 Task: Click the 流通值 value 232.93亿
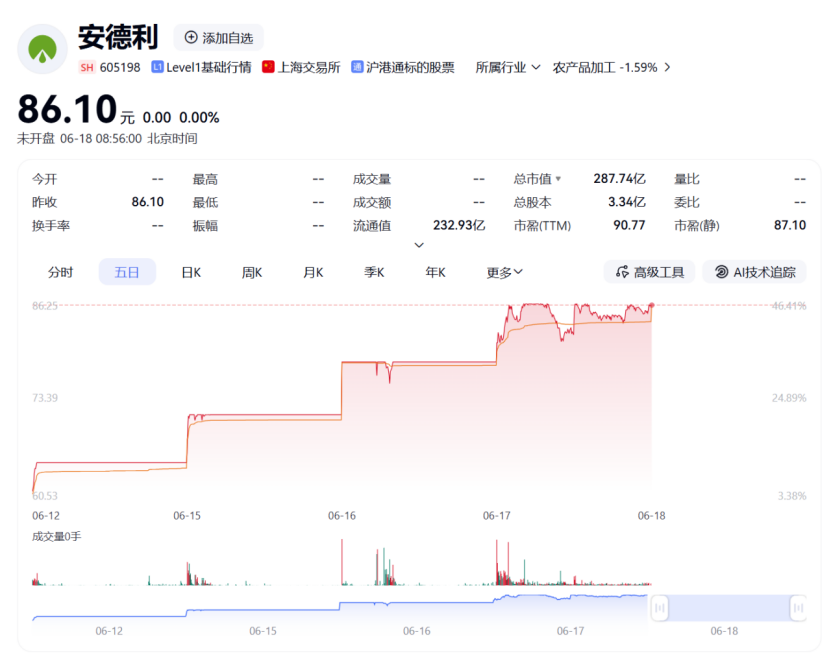(459, 225)
